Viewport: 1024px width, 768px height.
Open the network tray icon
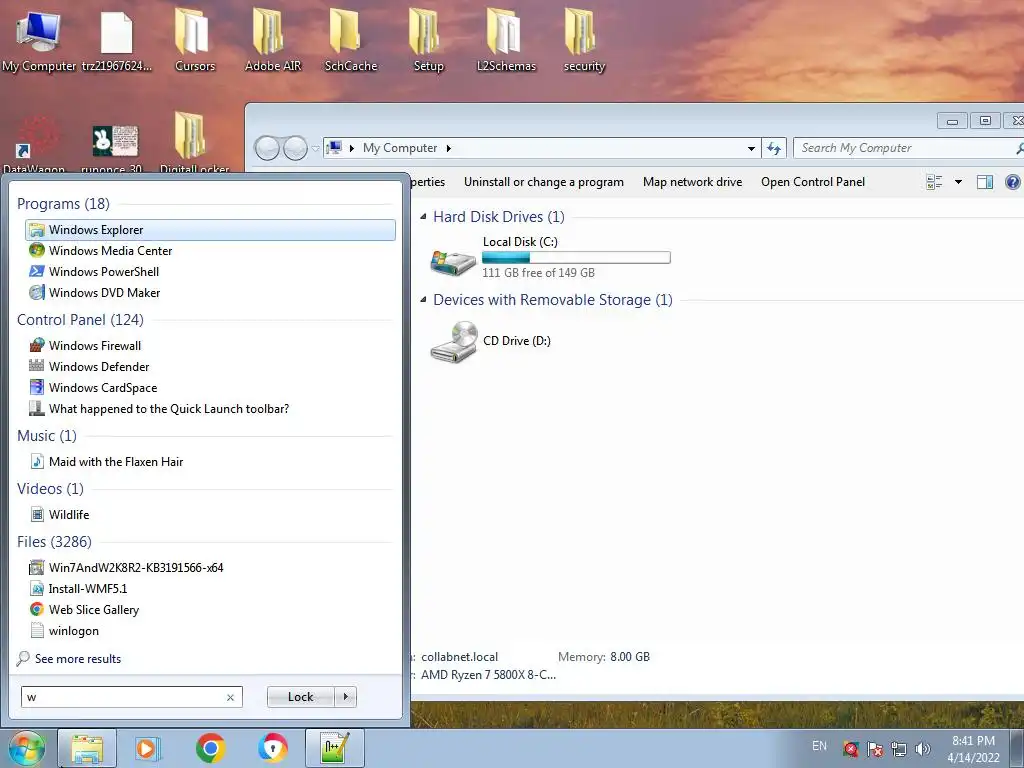[899, 749]
